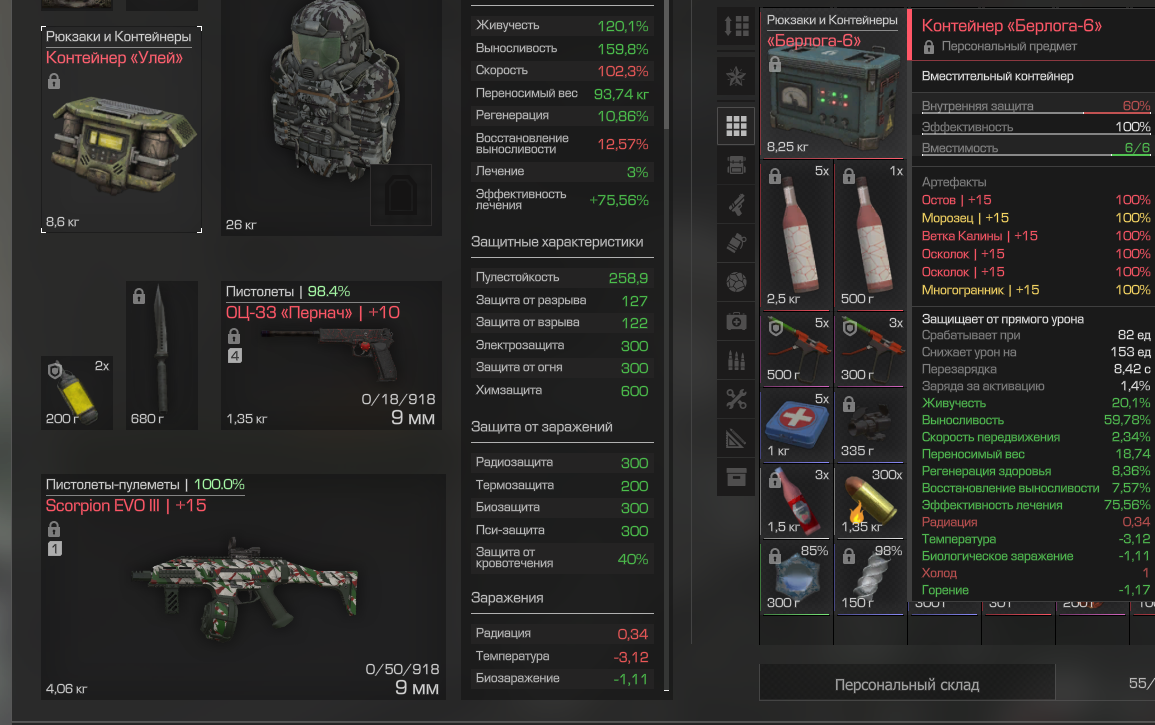Image resolution: width=1155 pixels, height=725 pixels.
Task: Select the 5x injector stack 500 г
Action: 796,349
